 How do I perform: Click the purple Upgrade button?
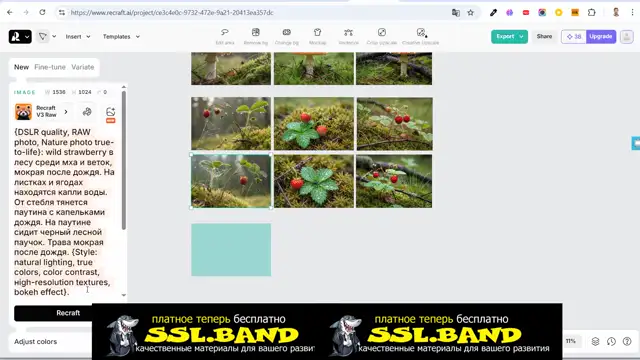[x=601, y=36]
